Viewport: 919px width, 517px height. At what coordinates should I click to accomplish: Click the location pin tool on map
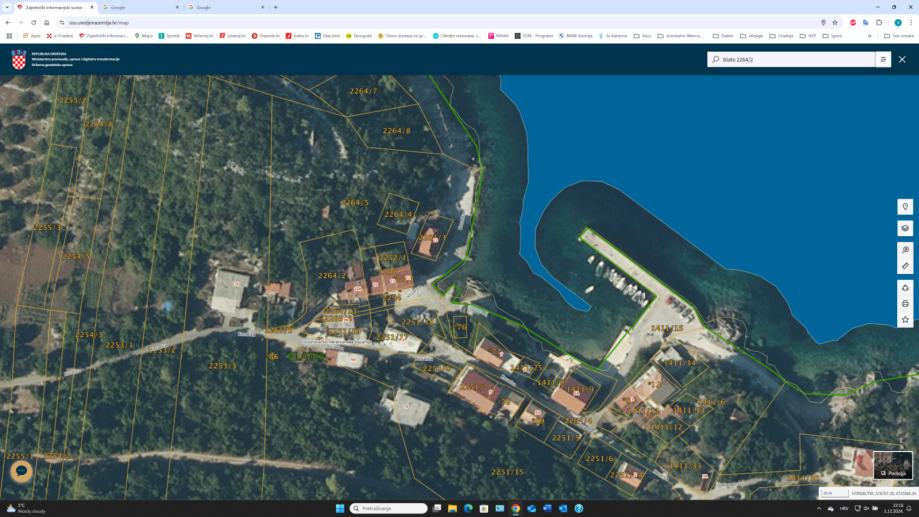pos(905,207)
